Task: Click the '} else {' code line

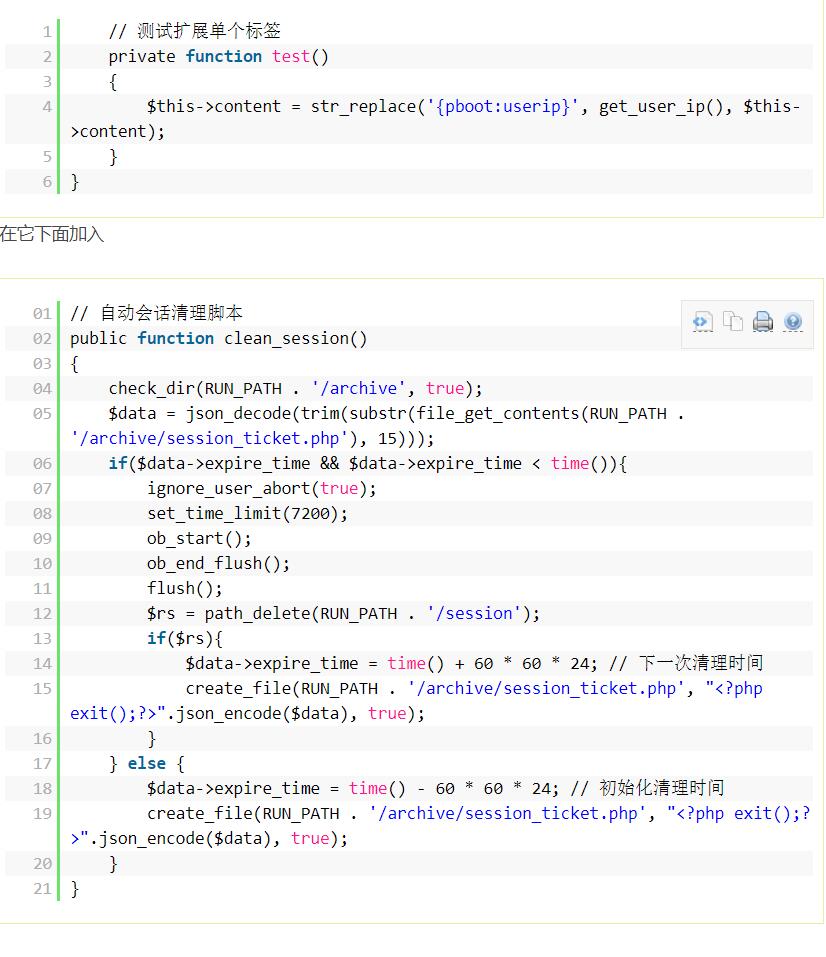Action: (147, 764)
